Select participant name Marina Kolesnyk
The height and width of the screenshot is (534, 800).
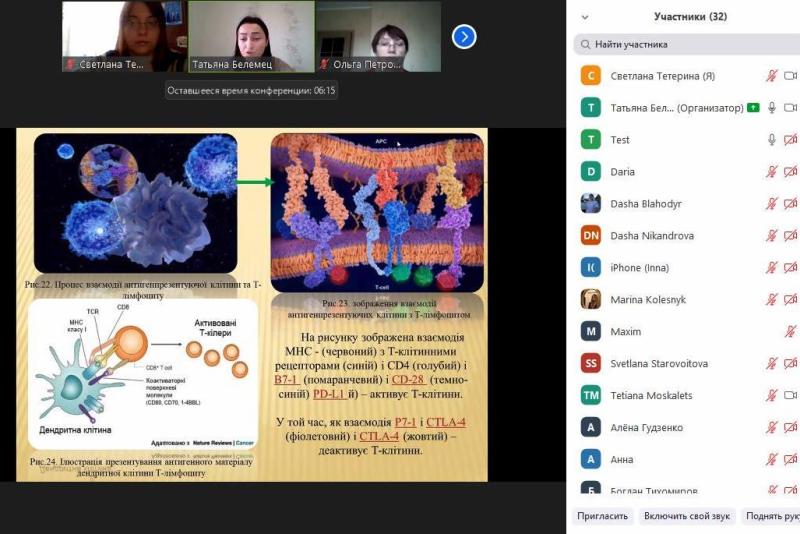(648, 300)
